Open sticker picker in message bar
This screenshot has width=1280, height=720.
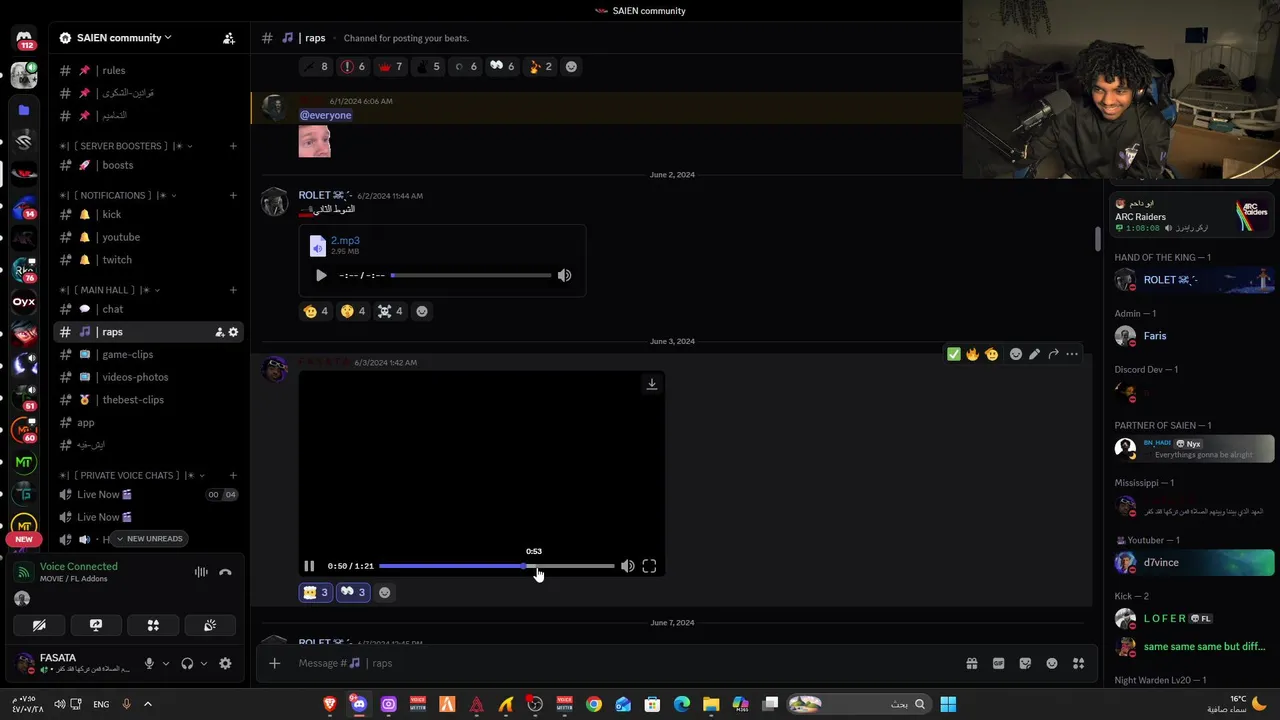[x=1025, y=663]
